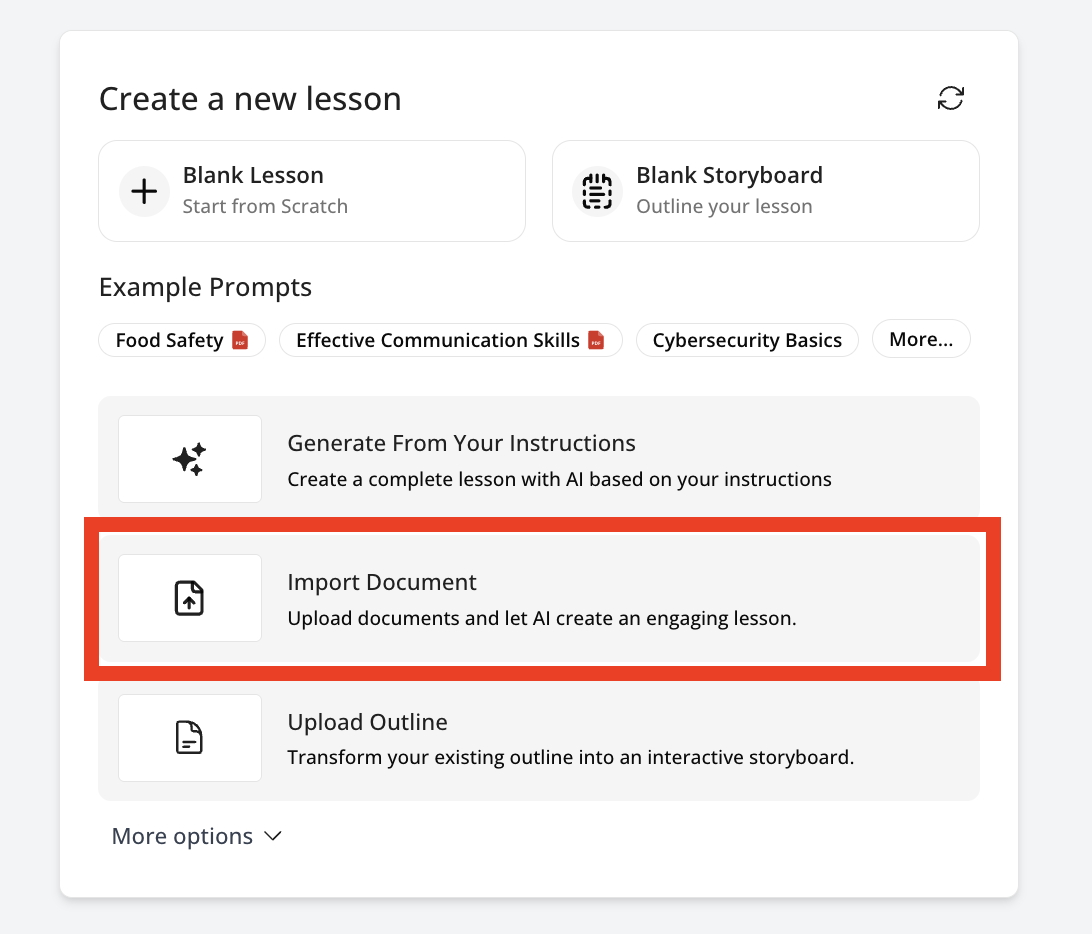Open the More... example prompts list

click(920, 340)
